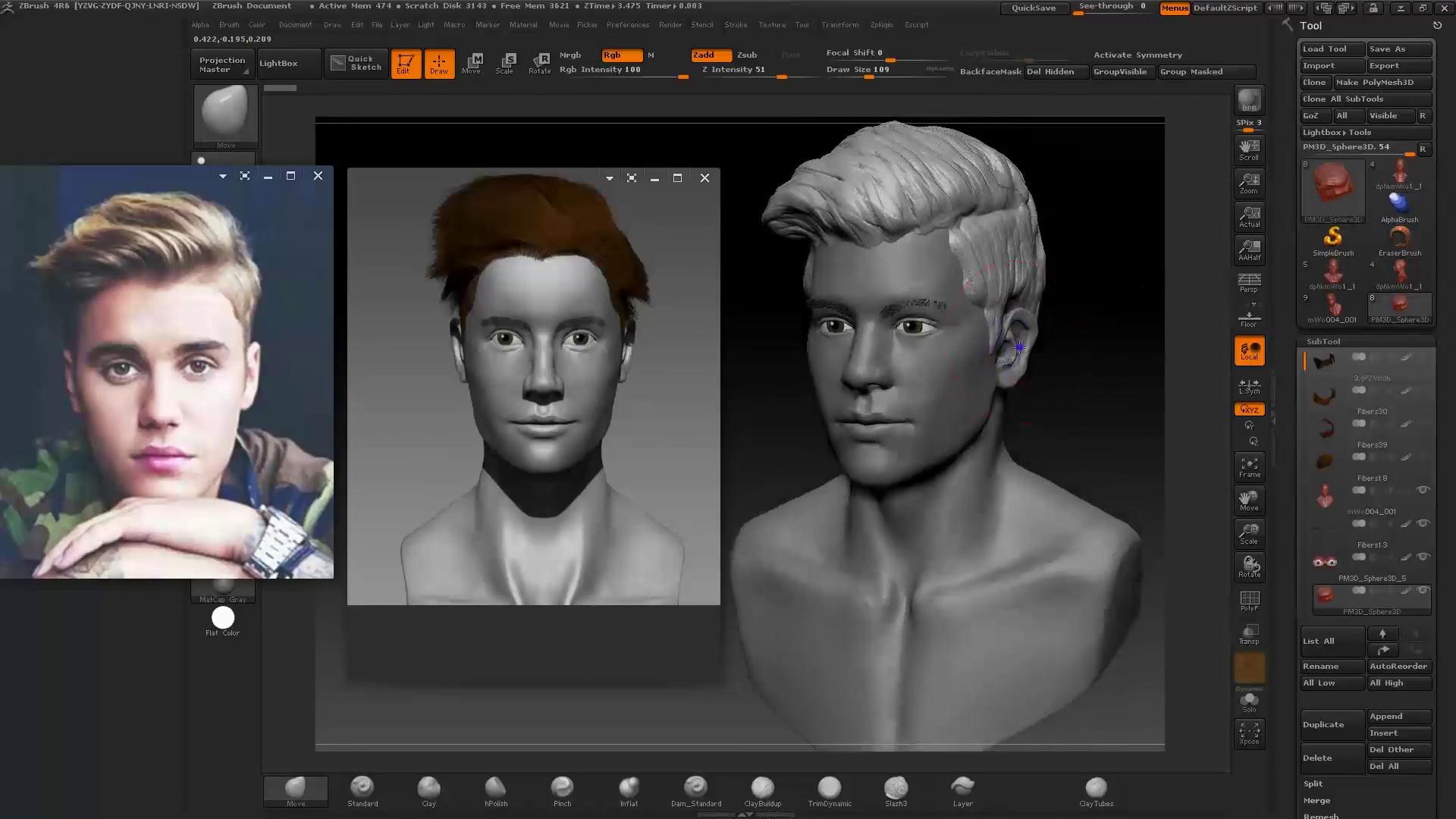Viewport: 1456px width, 819px height.
Task: Toggle perspective with Persp icon
Action: click(1249, 283)
